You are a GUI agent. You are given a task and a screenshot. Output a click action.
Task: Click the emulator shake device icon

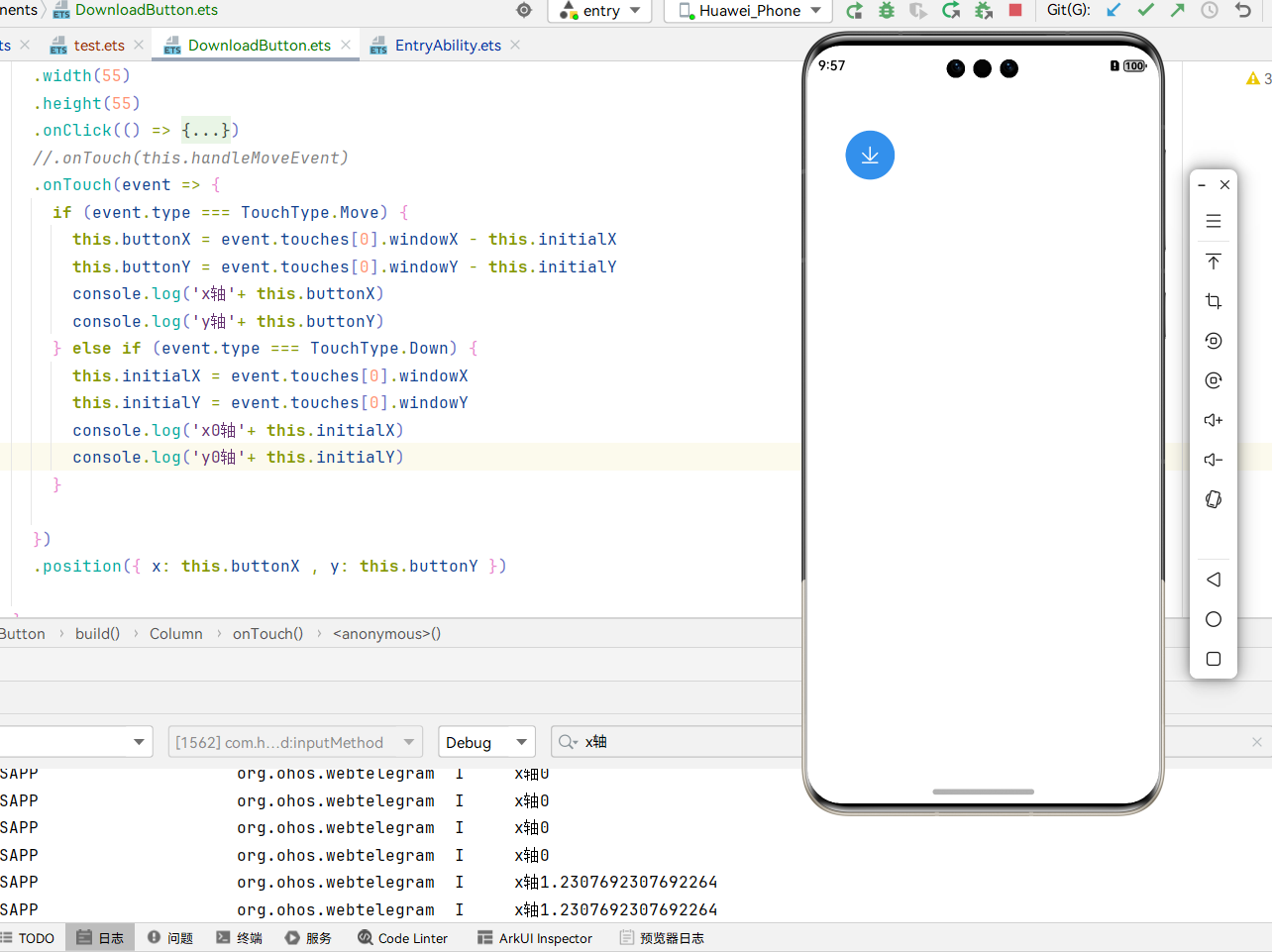coord(1214,499)
